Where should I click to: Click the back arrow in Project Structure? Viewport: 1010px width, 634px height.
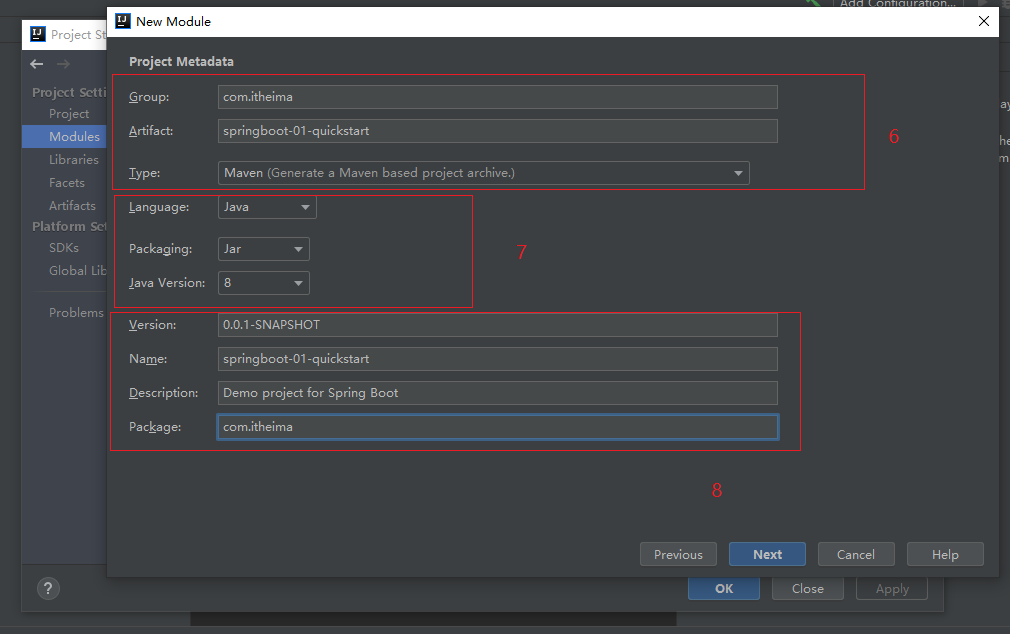click(x=37, y=64)
